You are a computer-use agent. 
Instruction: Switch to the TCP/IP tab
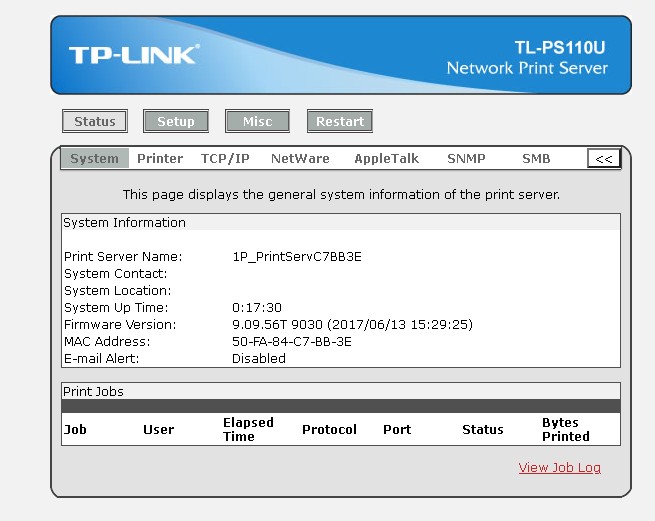(225, 158)
